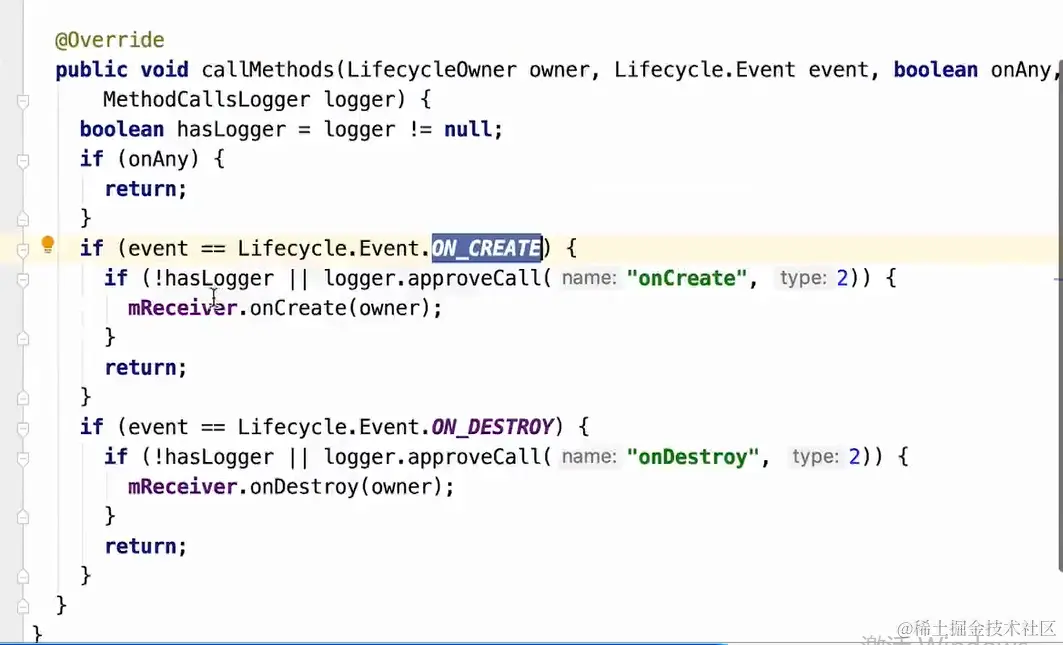Image resolution: width=1063 pixels, height=645 pixels.
Task: Click mReceiver on the onDestroy(owner) line
Action: click(182, 487)
